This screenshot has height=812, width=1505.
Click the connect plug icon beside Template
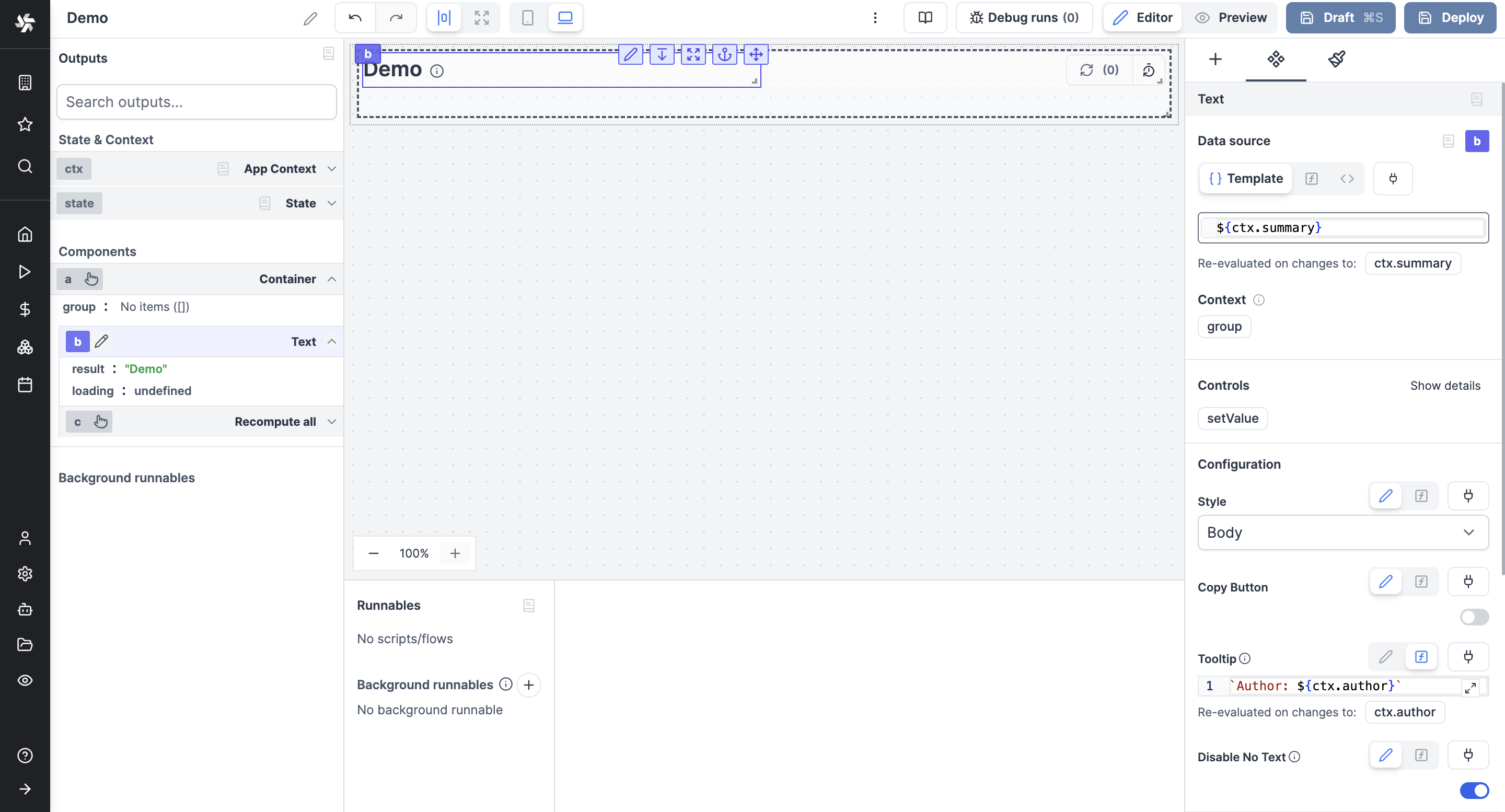[x=1393, y=179]
